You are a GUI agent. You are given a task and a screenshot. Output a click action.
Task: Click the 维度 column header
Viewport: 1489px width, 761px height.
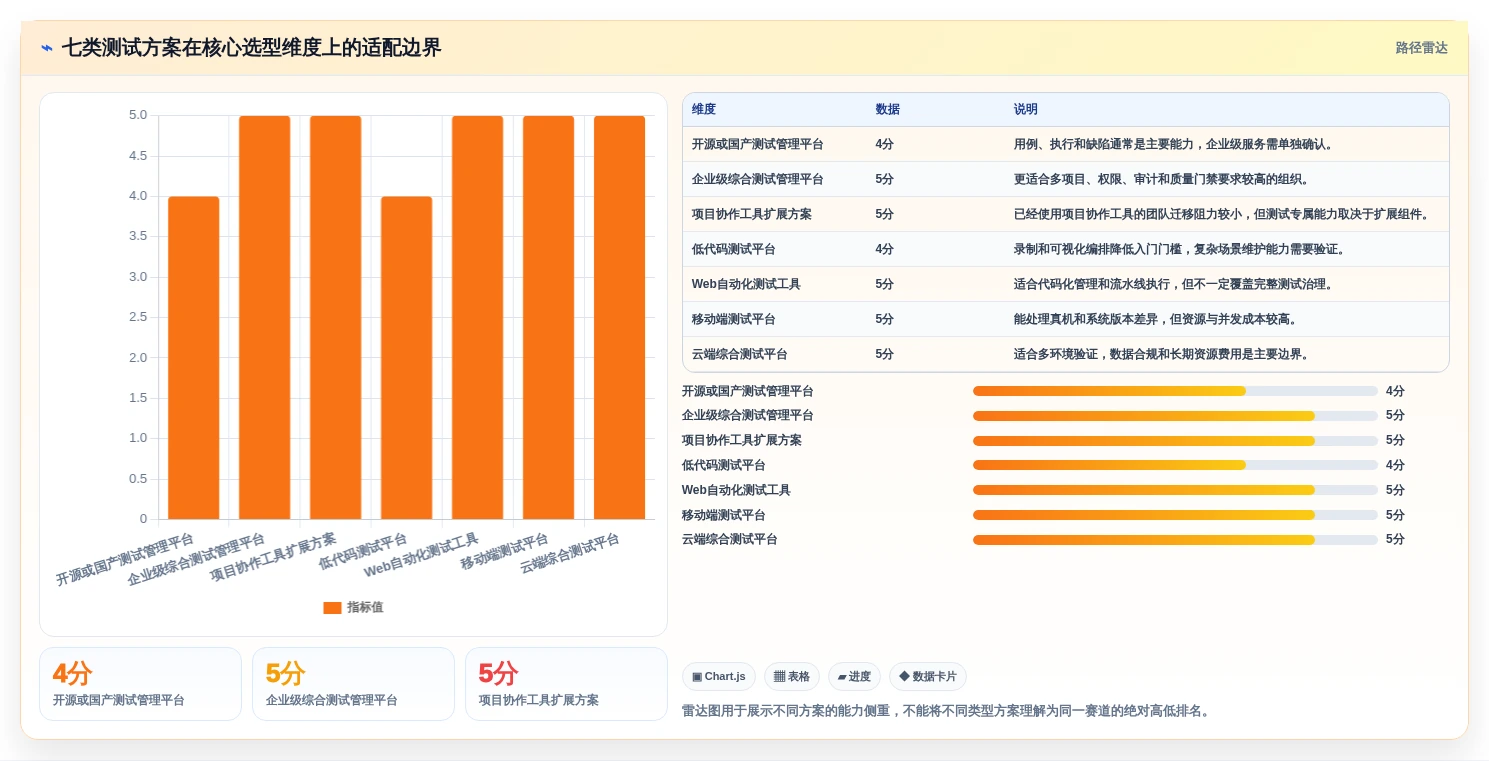pyautogui.click(x=704, y=109)
